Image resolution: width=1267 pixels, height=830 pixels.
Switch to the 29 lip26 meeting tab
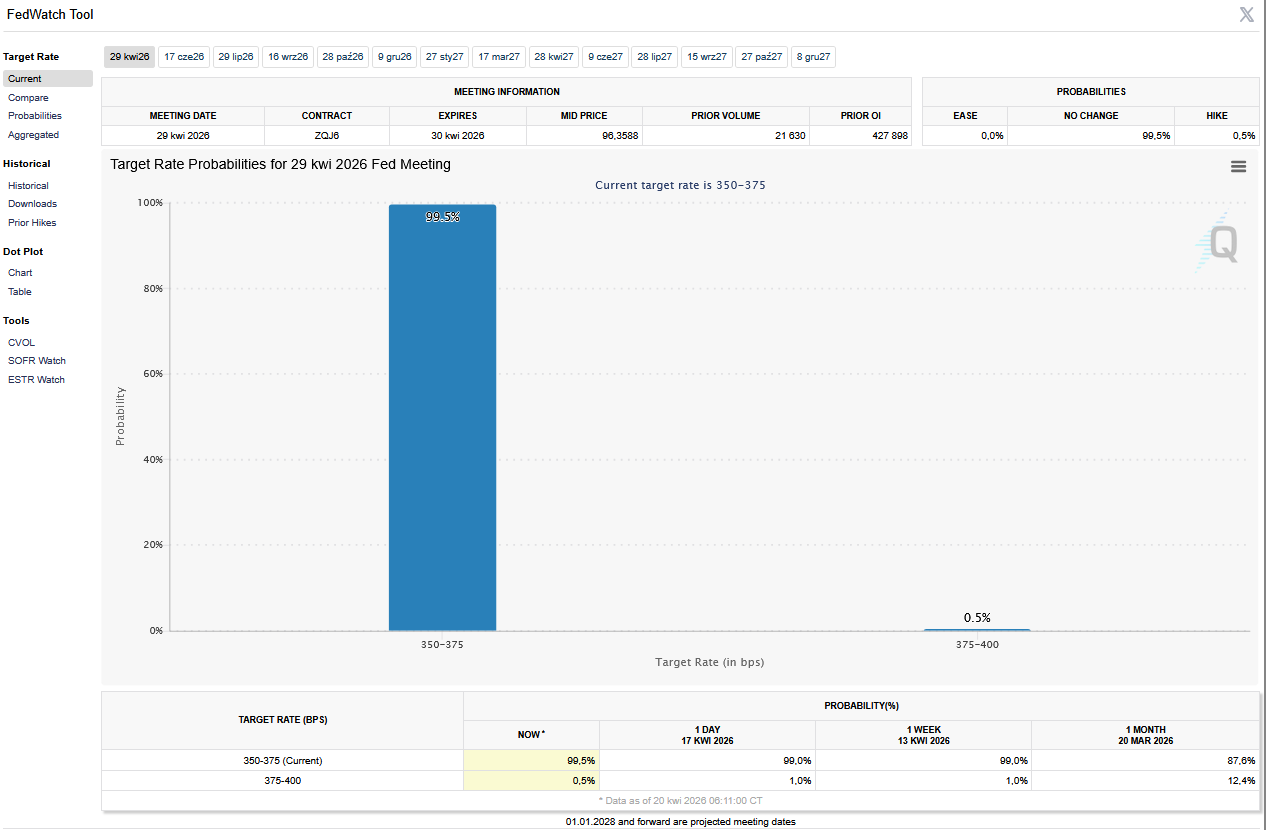[x=236, y=57]
